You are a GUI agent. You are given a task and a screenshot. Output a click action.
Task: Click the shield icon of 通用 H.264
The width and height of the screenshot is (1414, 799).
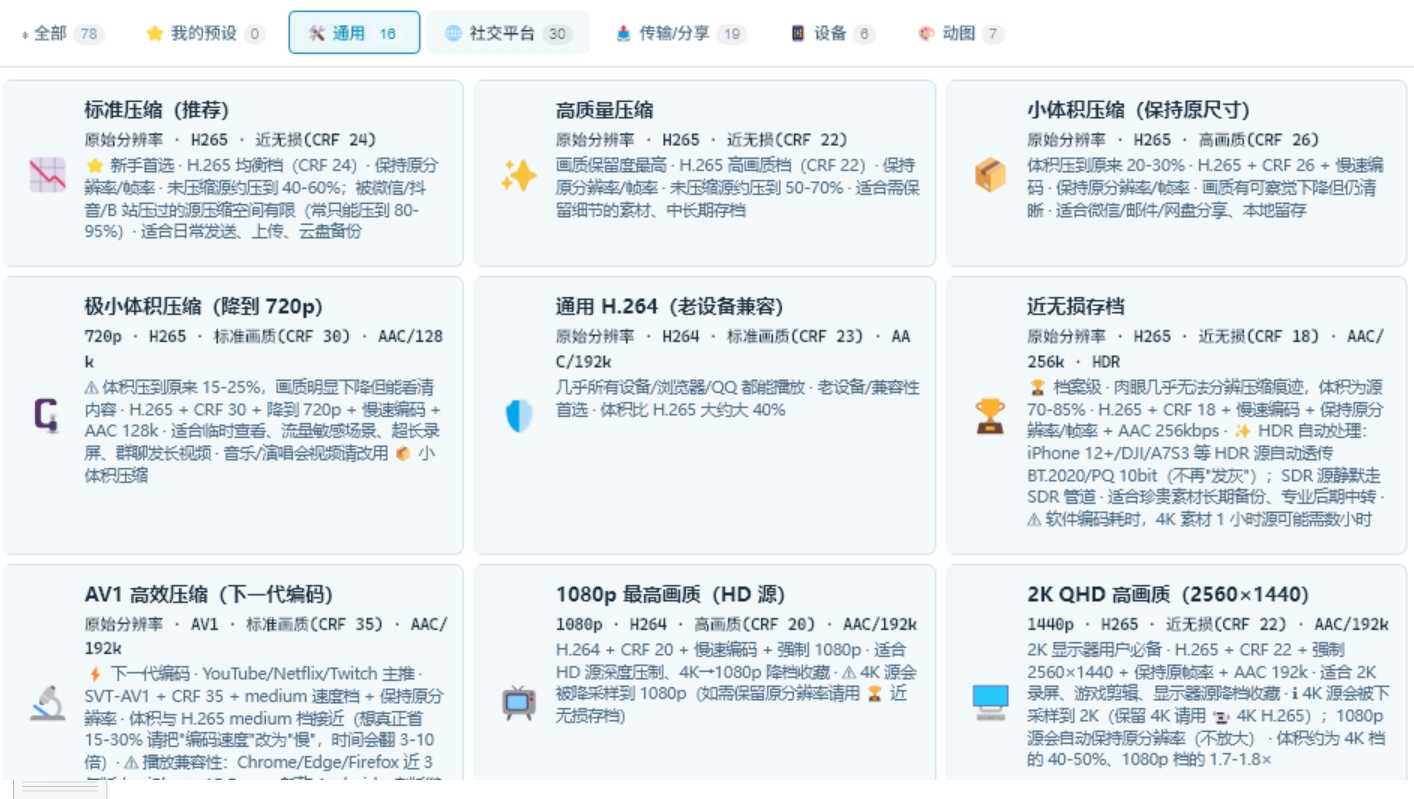[519, 416]
